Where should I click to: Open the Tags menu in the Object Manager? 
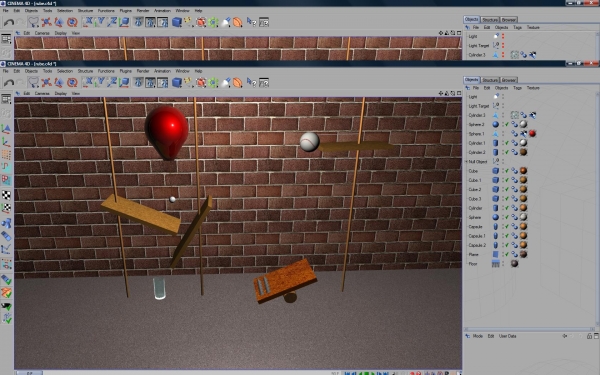pos(517,88)
